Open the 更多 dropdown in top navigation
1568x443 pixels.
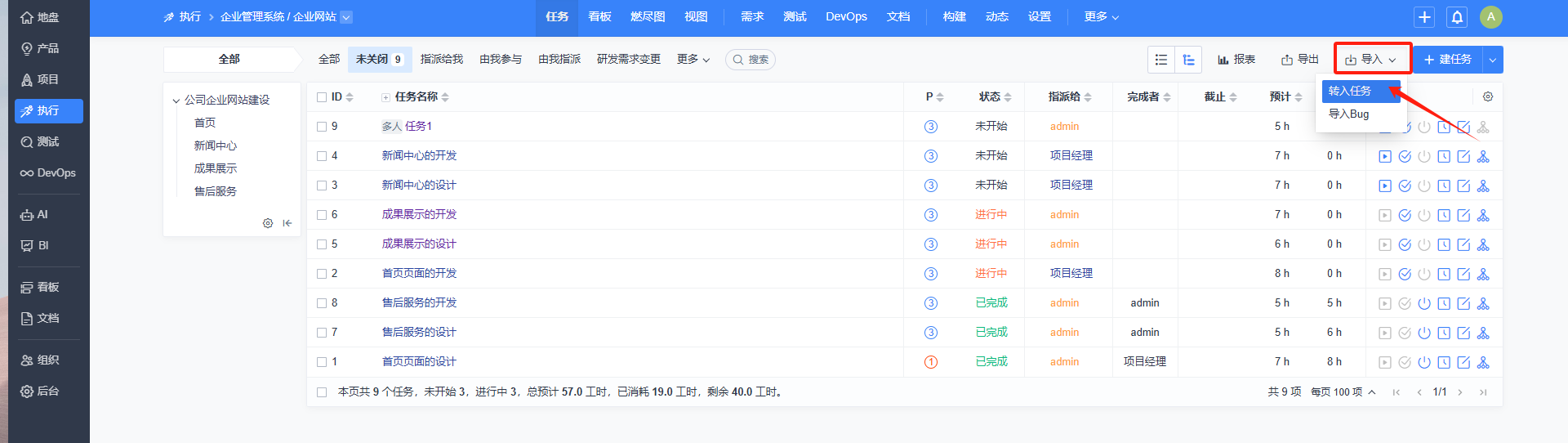tap(1101, 17)
